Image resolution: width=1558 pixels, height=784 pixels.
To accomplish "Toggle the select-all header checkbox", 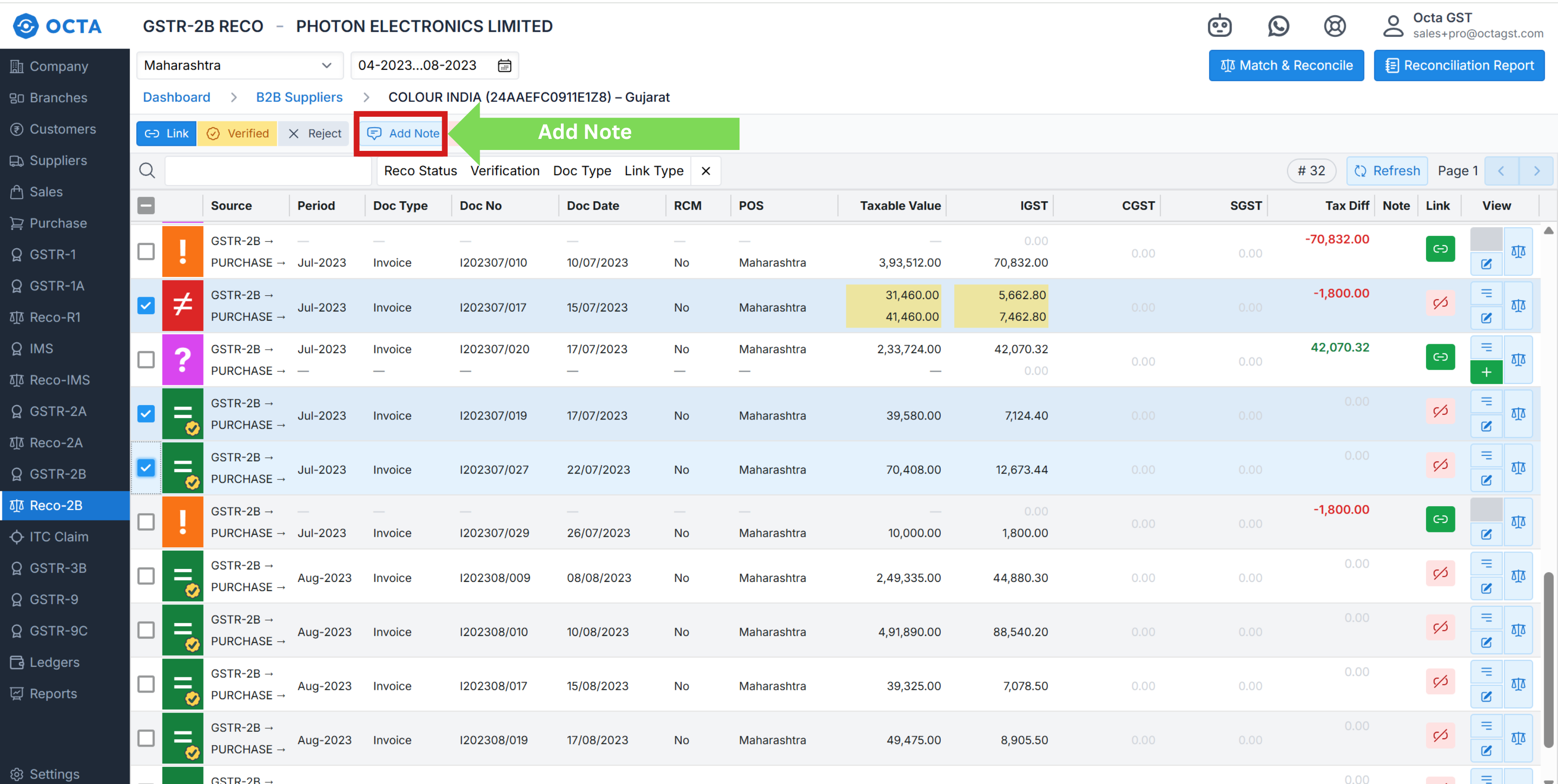I will tap(146, 205).
